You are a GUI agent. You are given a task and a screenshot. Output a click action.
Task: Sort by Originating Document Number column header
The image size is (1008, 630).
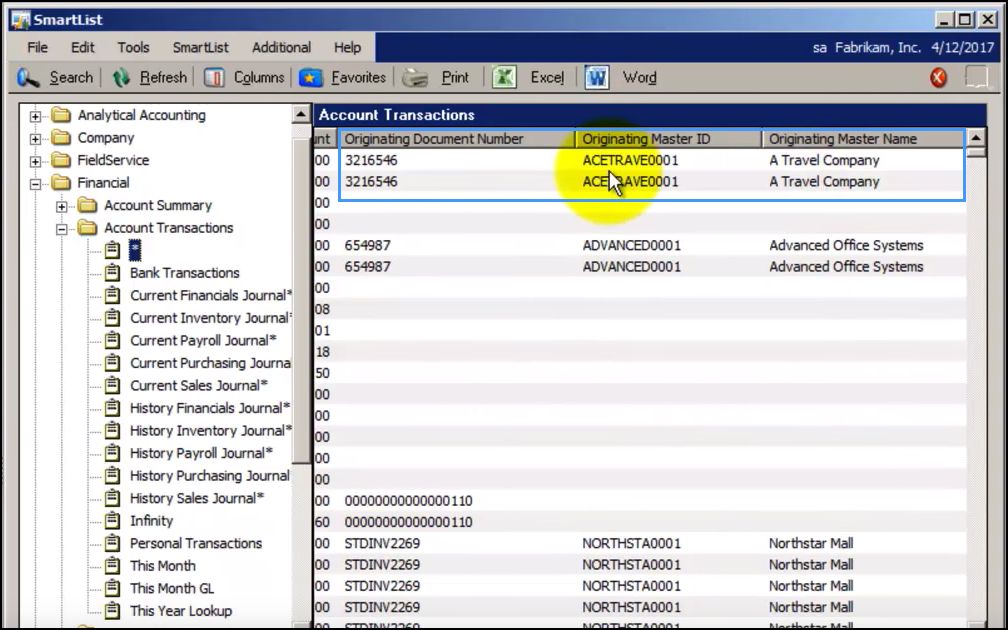457,139
